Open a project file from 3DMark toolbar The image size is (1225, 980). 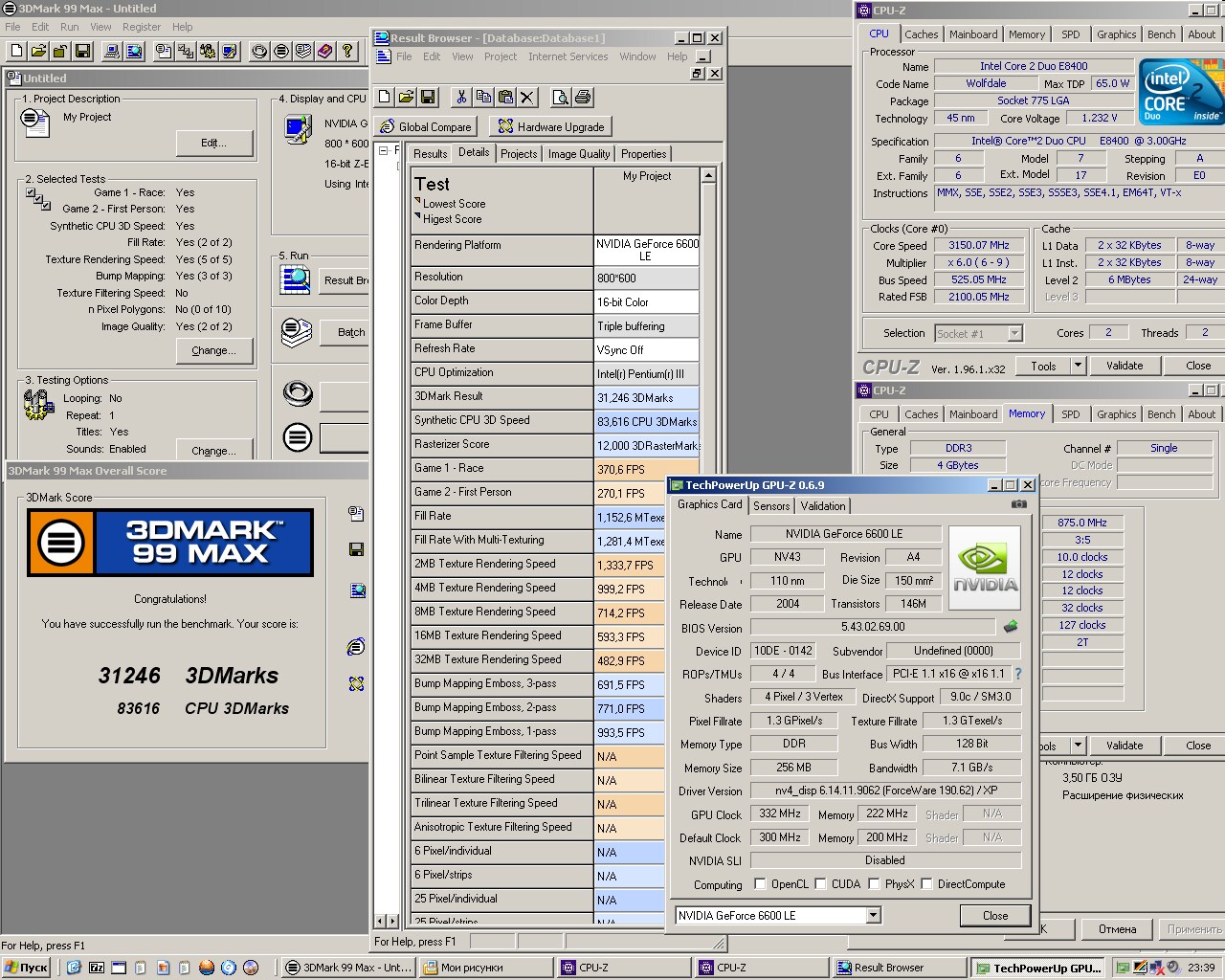click(x=38, y=51)
